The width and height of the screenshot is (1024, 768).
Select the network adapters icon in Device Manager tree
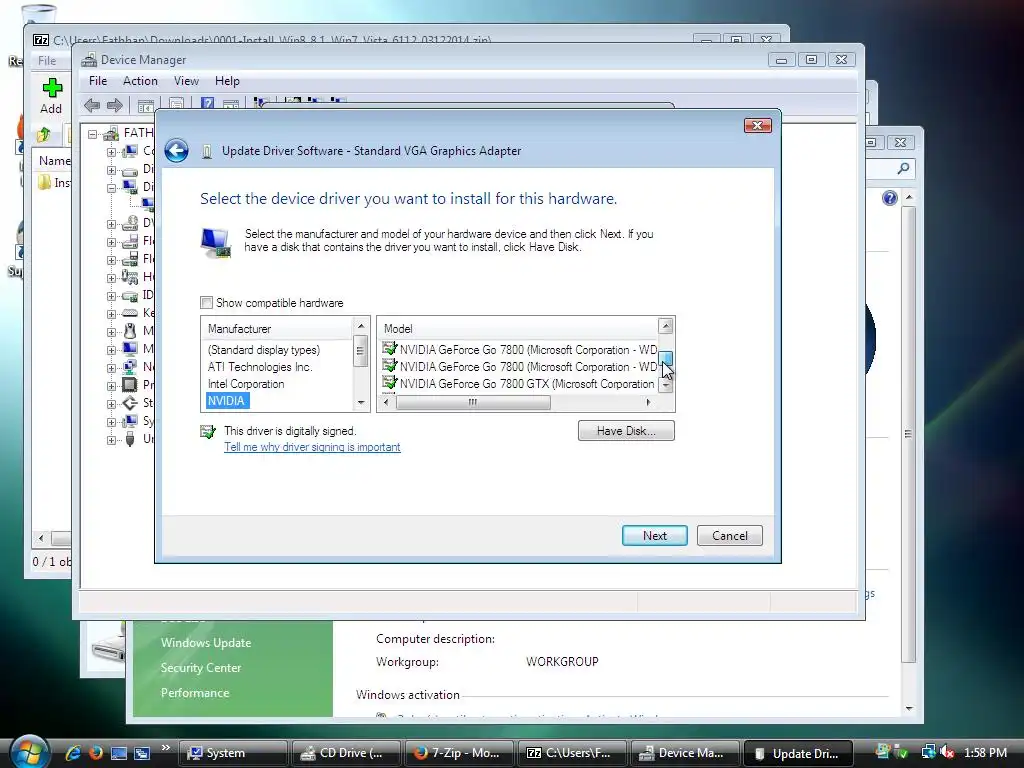tap(130, 367)
